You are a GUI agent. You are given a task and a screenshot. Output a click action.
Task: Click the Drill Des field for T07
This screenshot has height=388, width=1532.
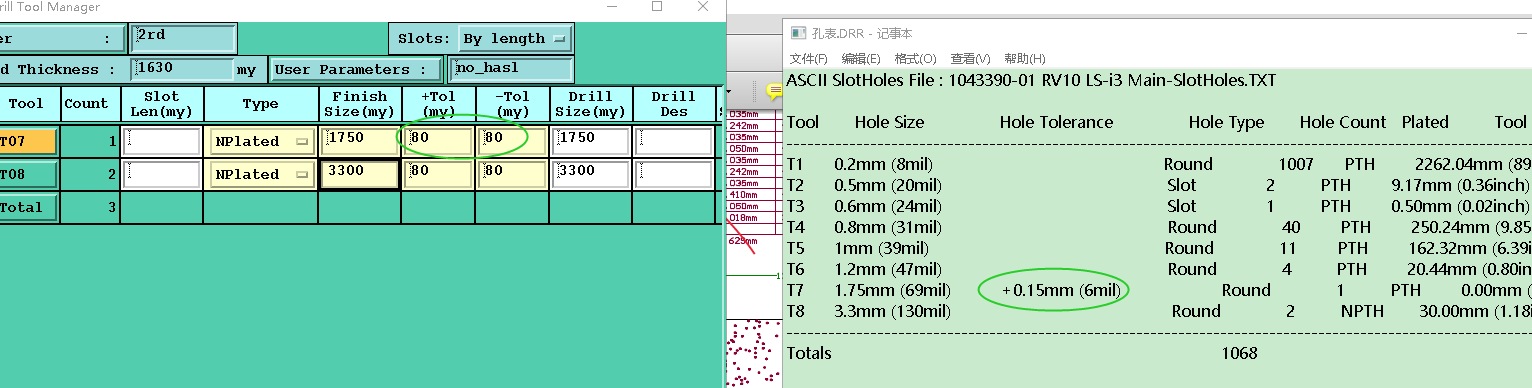point(674,141)
